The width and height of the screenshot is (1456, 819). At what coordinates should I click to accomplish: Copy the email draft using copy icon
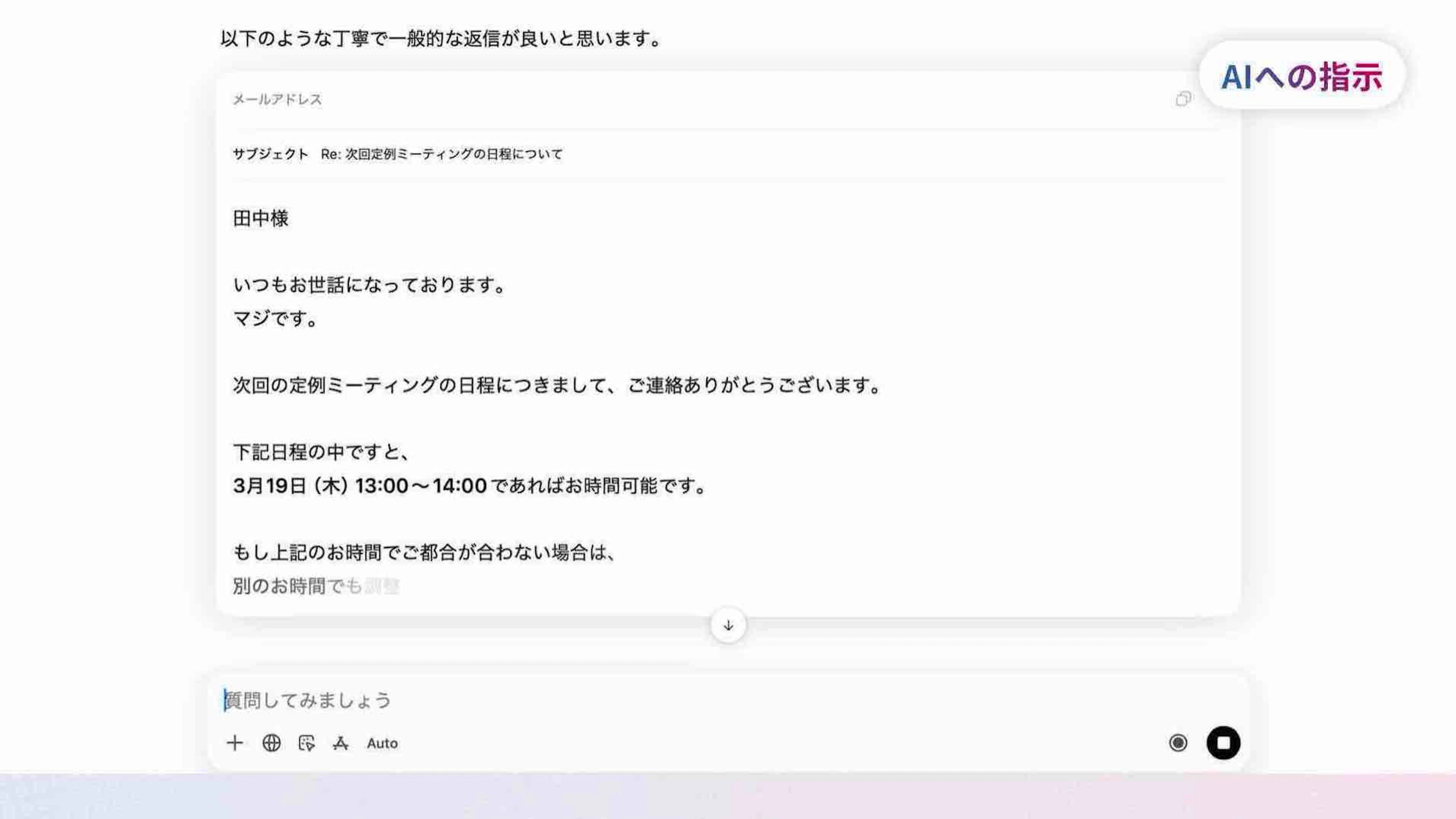coord(1183,99)
